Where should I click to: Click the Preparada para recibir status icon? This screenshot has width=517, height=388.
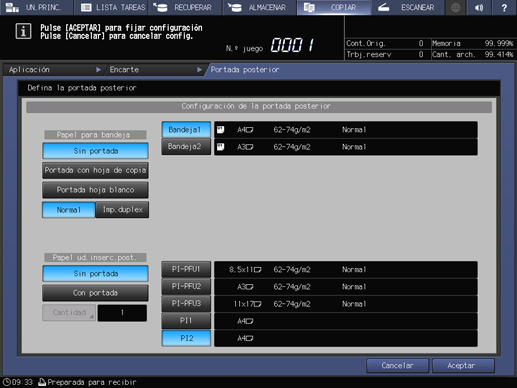tap(42, 382)
